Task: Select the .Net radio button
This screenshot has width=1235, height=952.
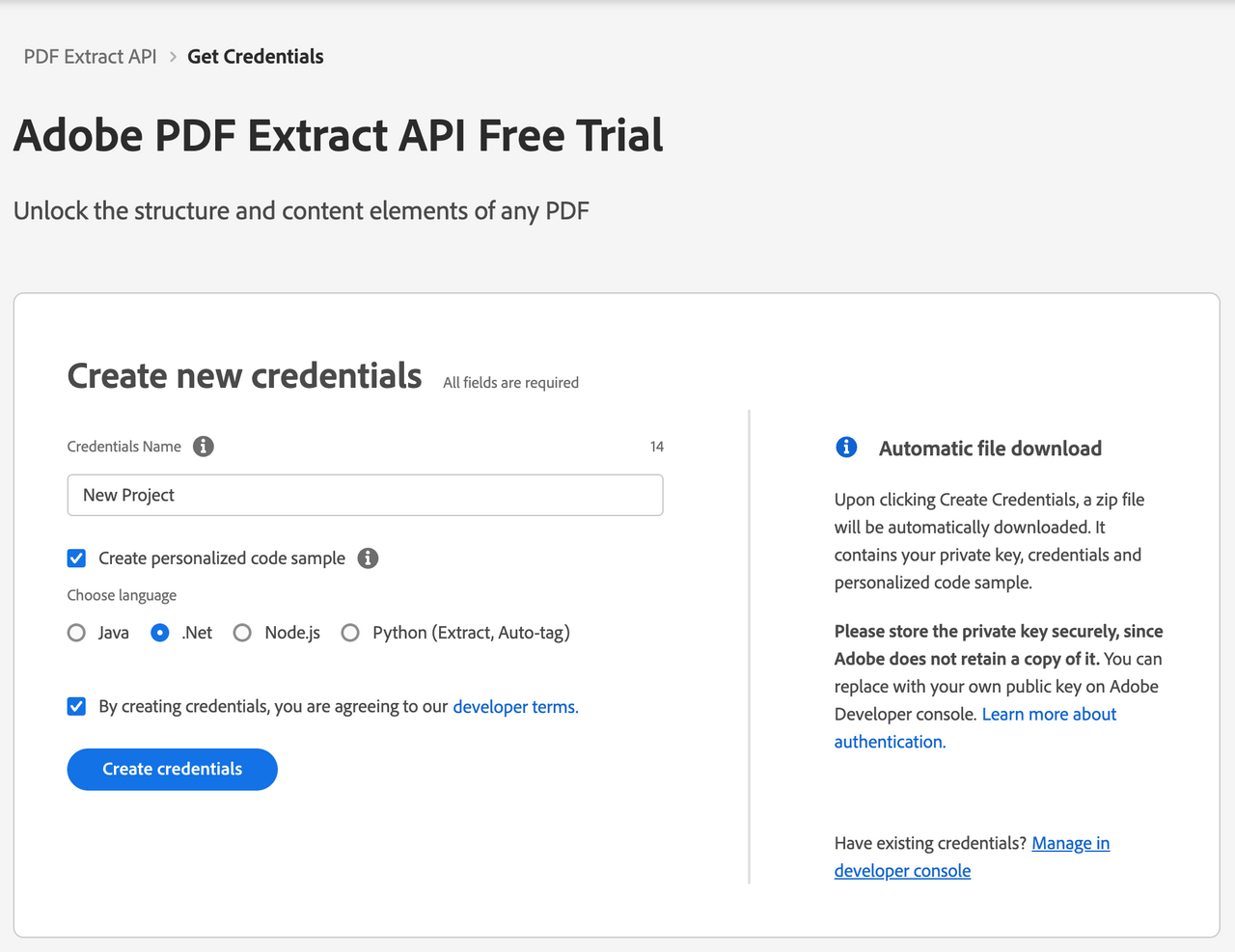Action: [x=160, y=633]
